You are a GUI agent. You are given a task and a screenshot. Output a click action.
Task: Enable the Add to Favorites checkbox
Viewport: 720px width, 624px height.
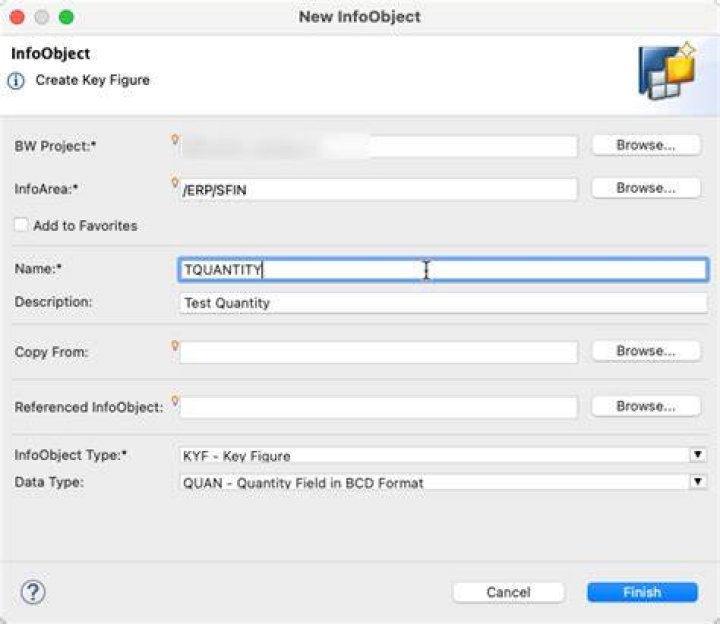(21, 225)
